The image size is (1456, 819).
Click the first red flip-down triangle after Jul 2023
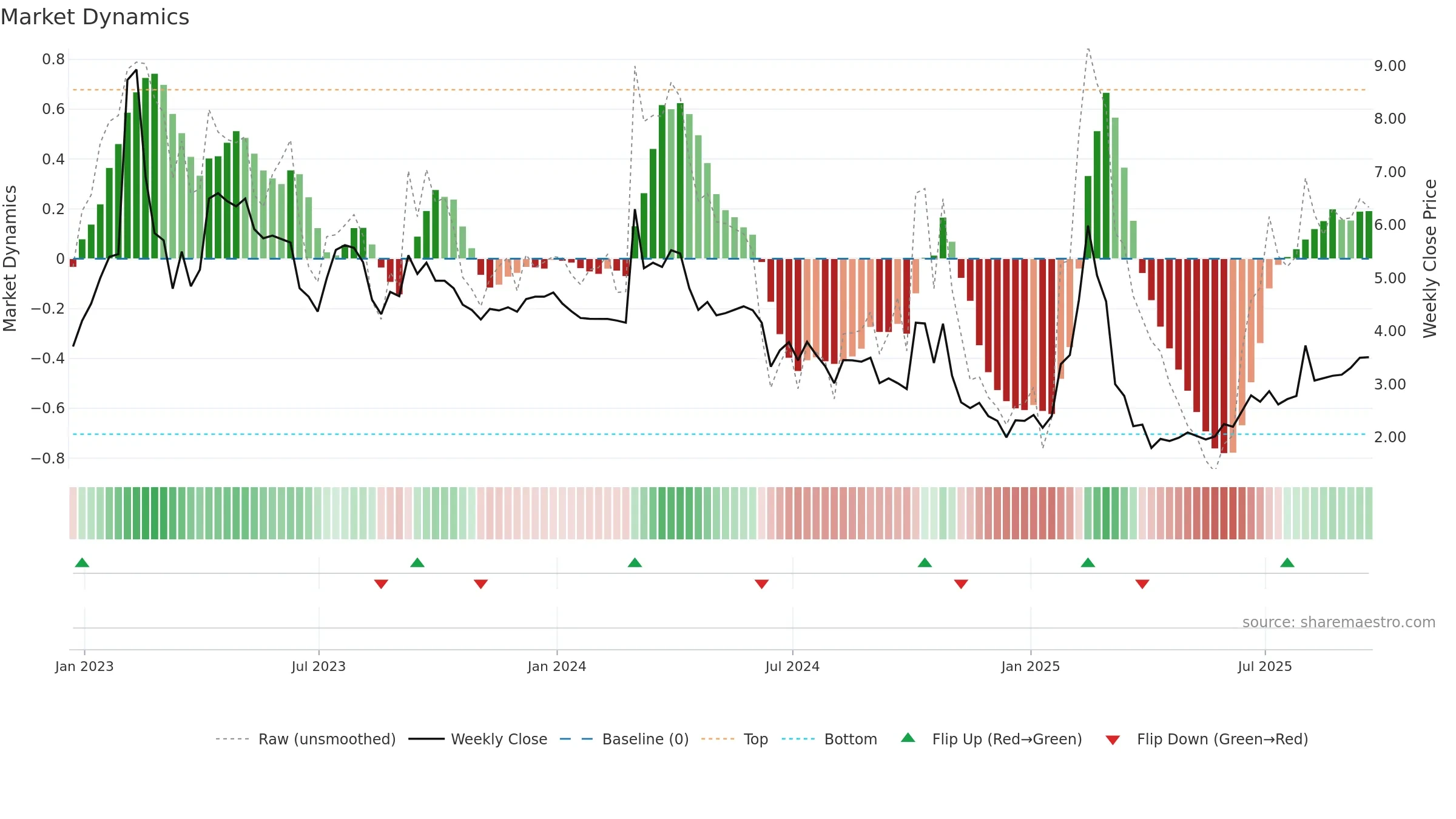click(x=381, y=584)
